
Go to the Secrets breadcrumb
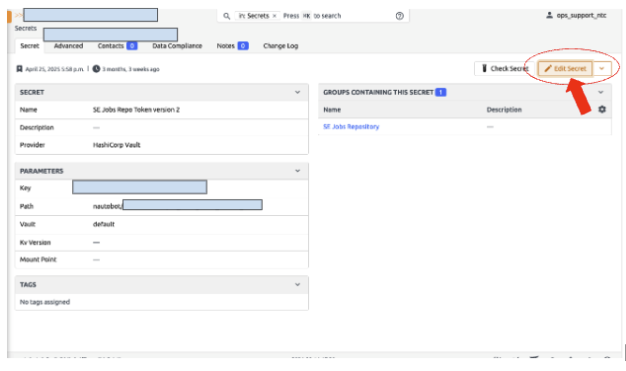point(26,28)
